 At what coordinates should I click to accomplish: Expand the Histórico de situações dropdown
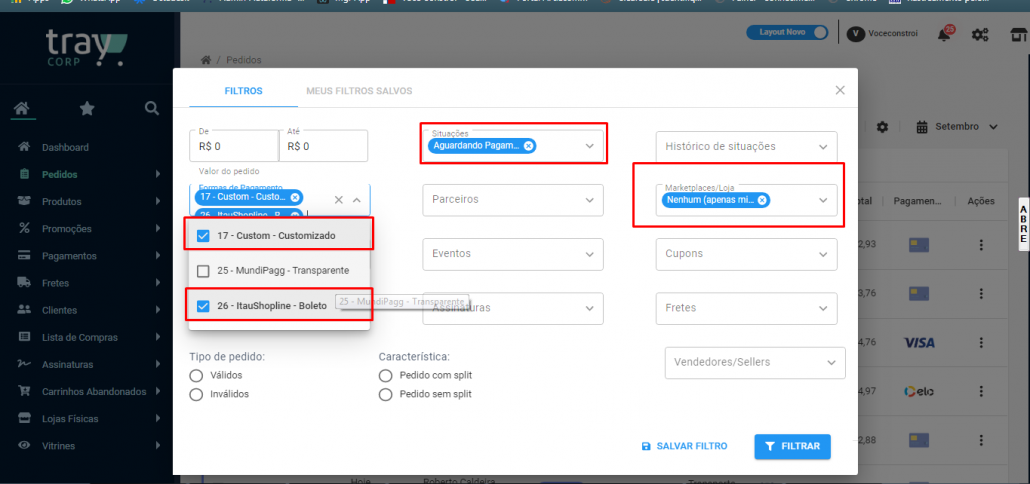point(746,147)
